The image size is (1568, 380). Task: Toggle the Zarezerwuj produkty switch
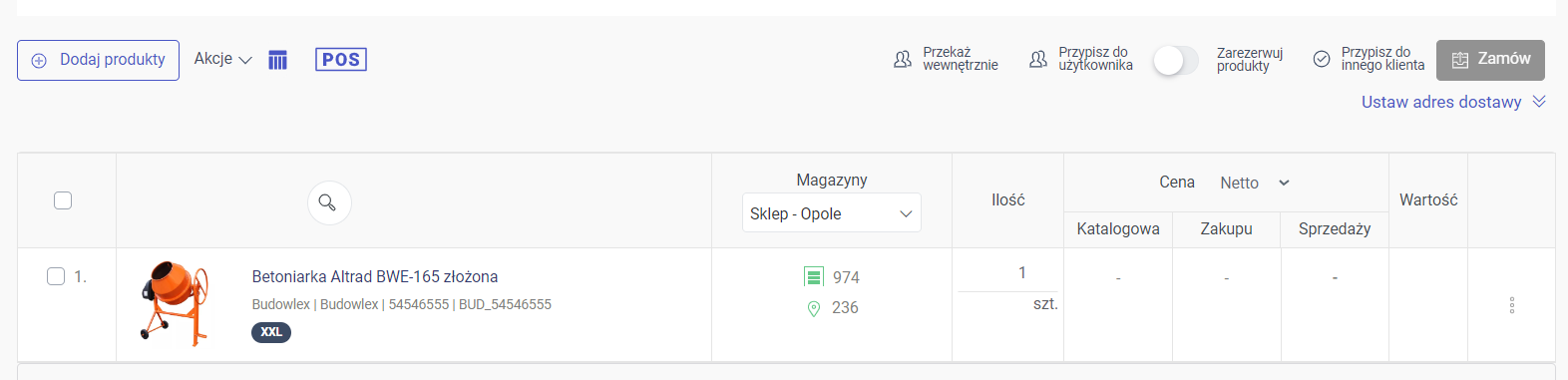1176,61
